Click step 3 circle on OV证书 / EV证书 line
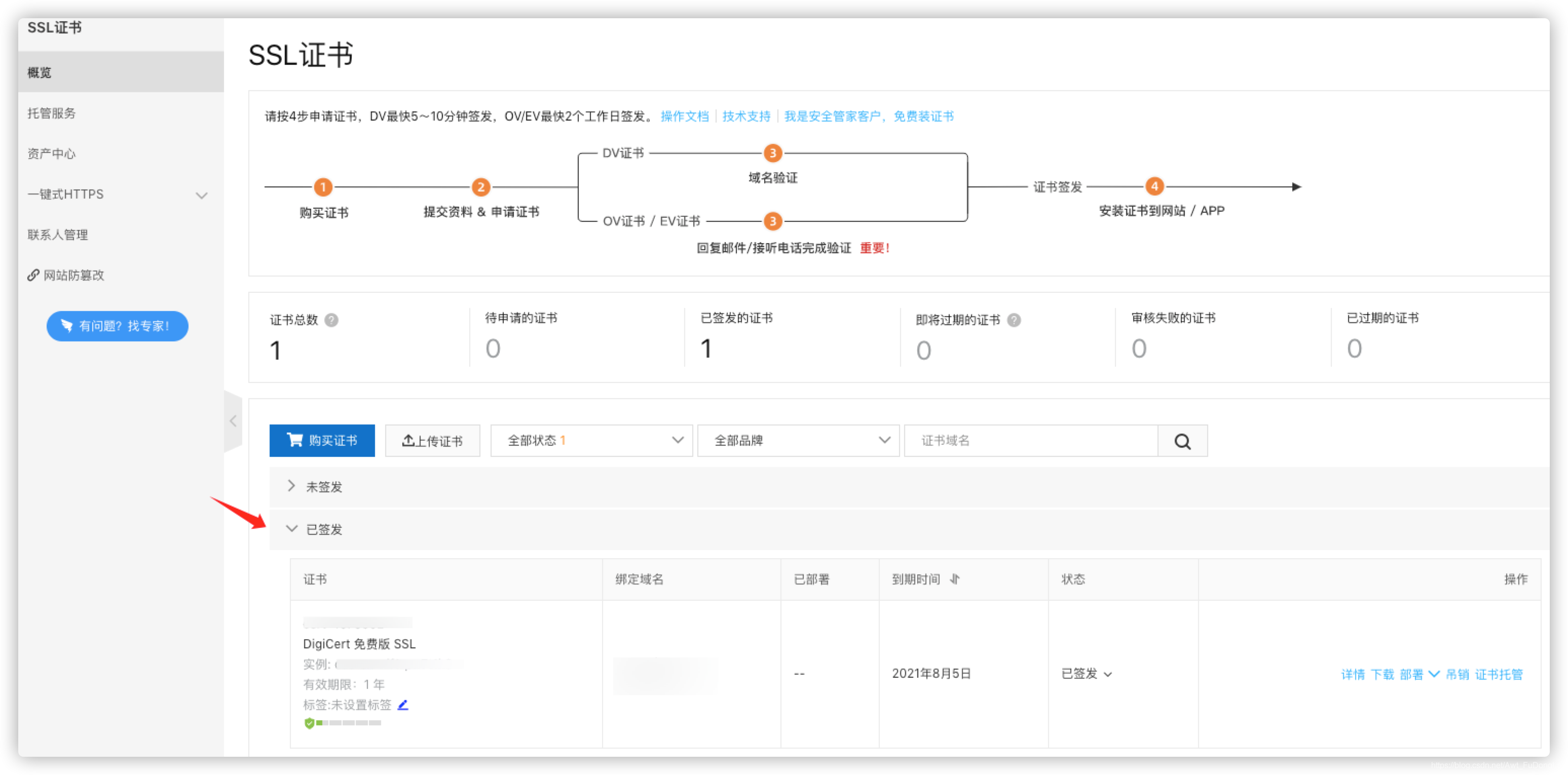The width and height of the screenshot is (1568, 775). coord(772,221)
